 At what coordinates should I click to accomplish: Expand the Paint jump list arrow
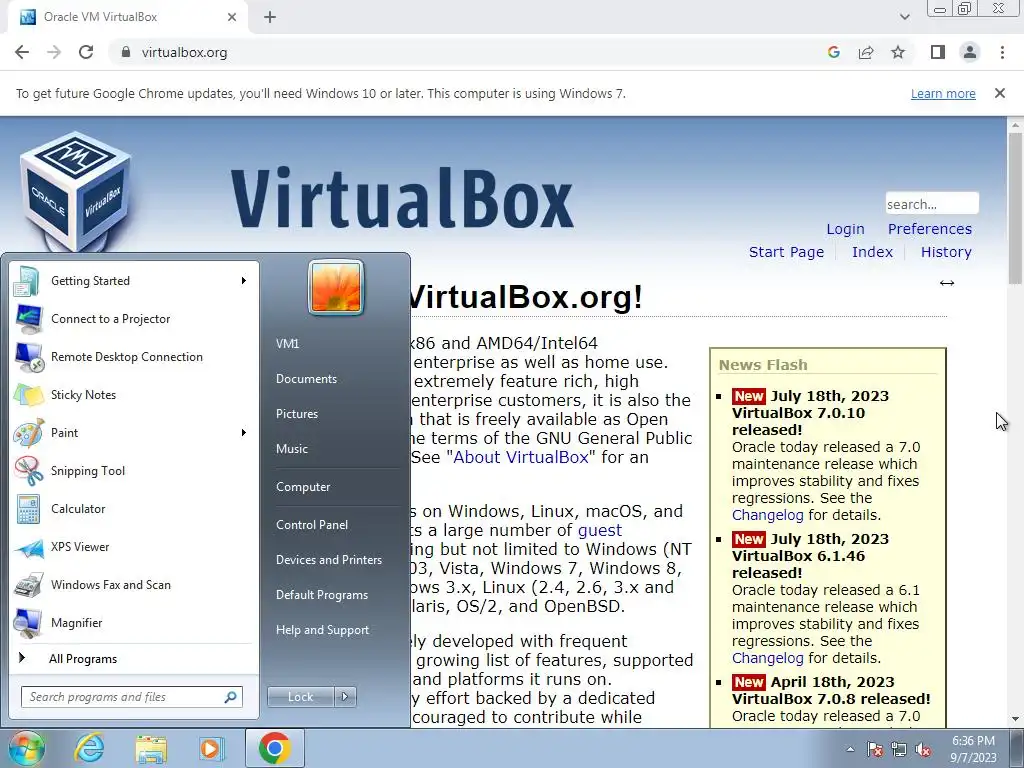tap(244, 432)
